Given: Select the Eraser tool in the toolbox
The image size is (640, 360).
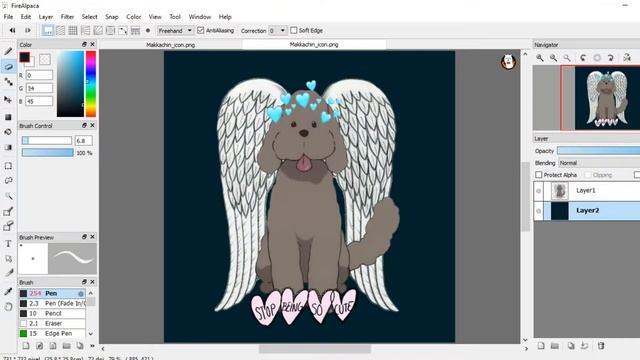Looking at the screenshot, I should click(x=8, y=67).
